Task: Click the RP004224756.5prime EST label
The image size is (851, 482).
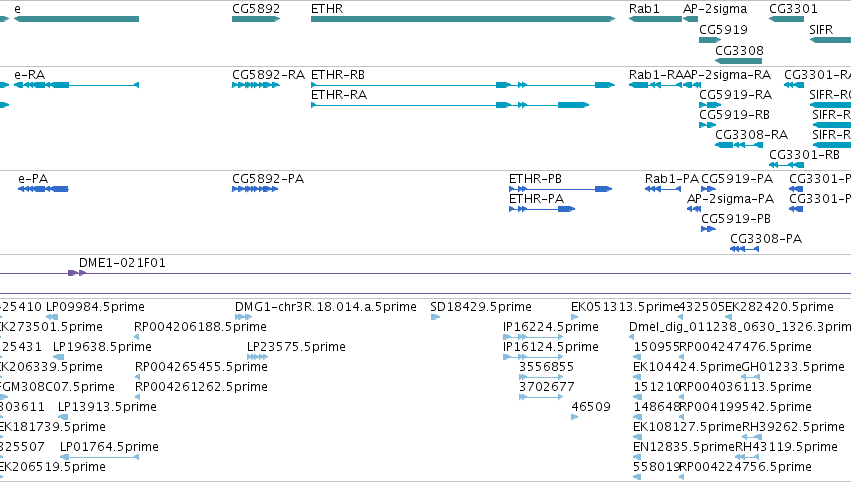Action: pos(746,467)
